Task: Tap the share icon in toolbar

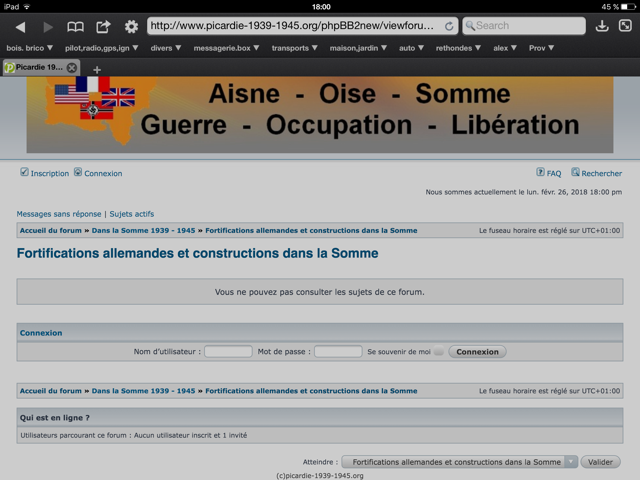Action: pos(103,27)
